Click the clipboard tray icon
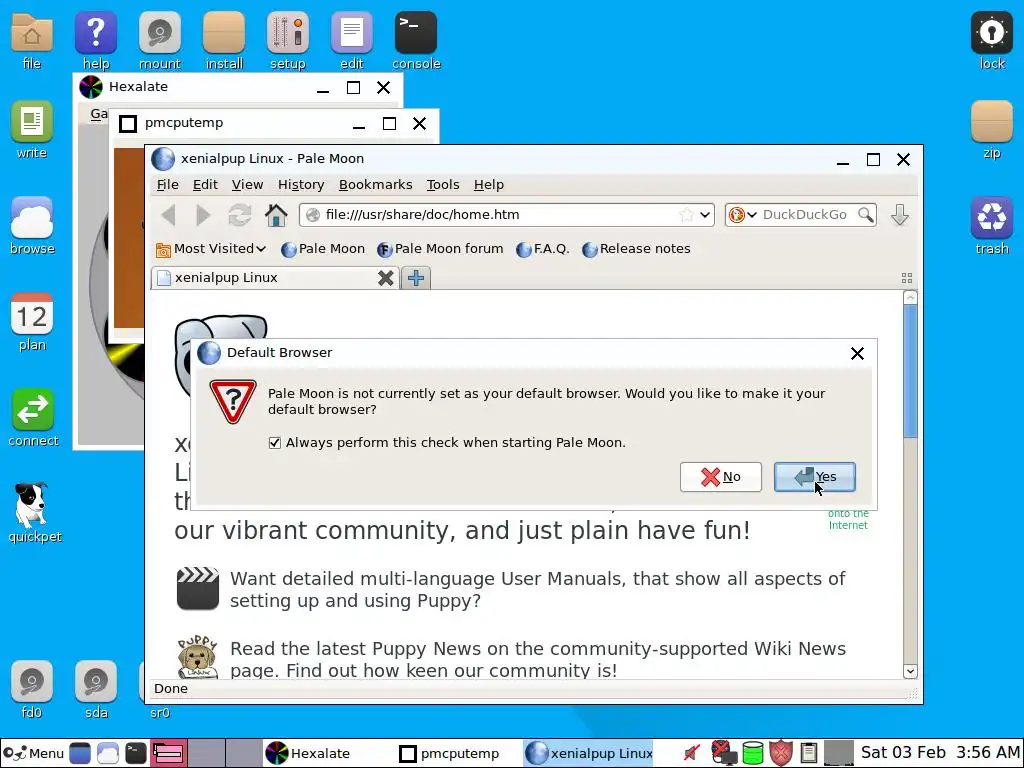Image resolution: width=1024 pixels, height=768 pixels. [808, 753]
